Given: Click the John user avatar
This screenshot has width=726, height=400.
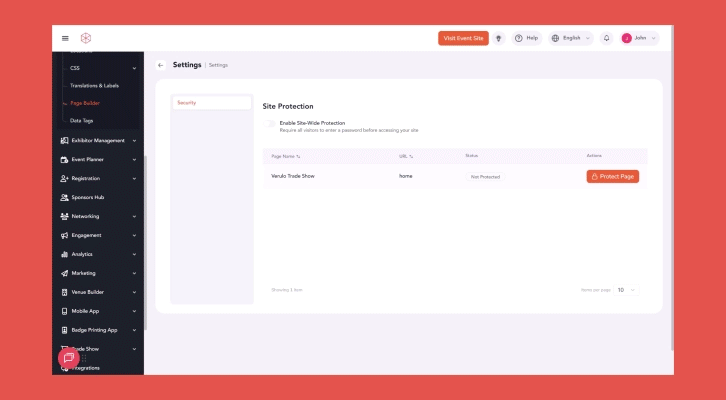Looking at the screenshot, I should 626,38.
